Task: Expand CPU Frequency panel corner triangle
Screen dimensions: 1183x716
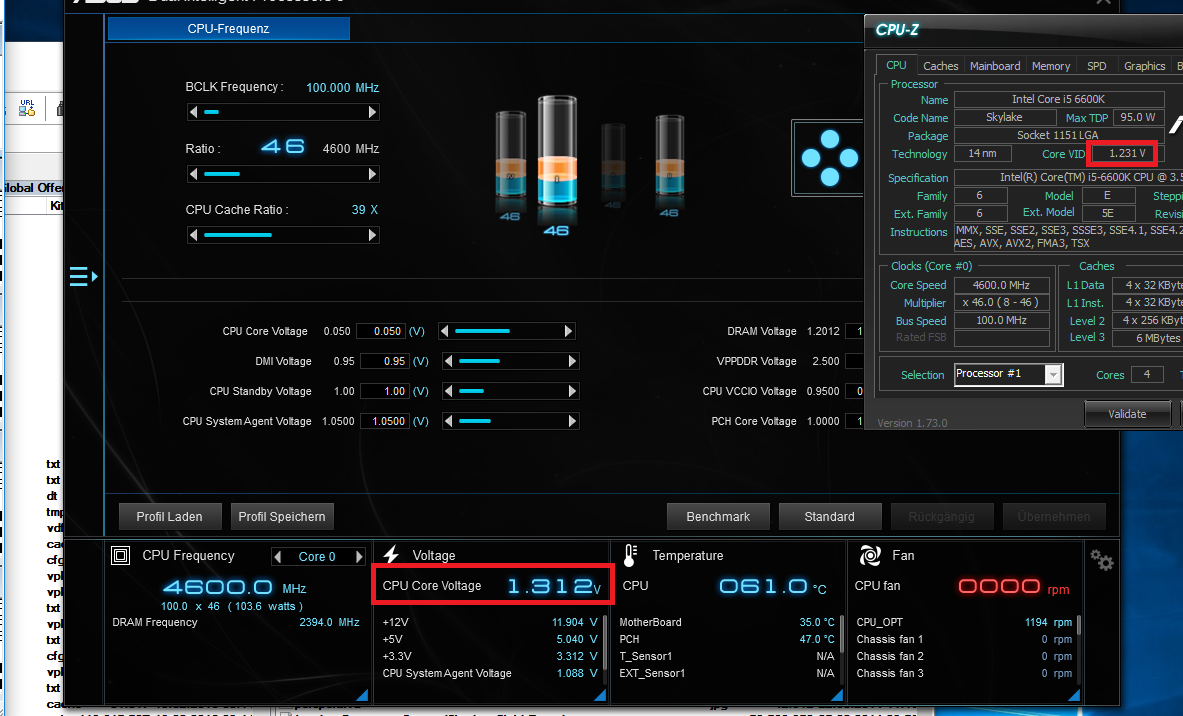Action: 361,695
